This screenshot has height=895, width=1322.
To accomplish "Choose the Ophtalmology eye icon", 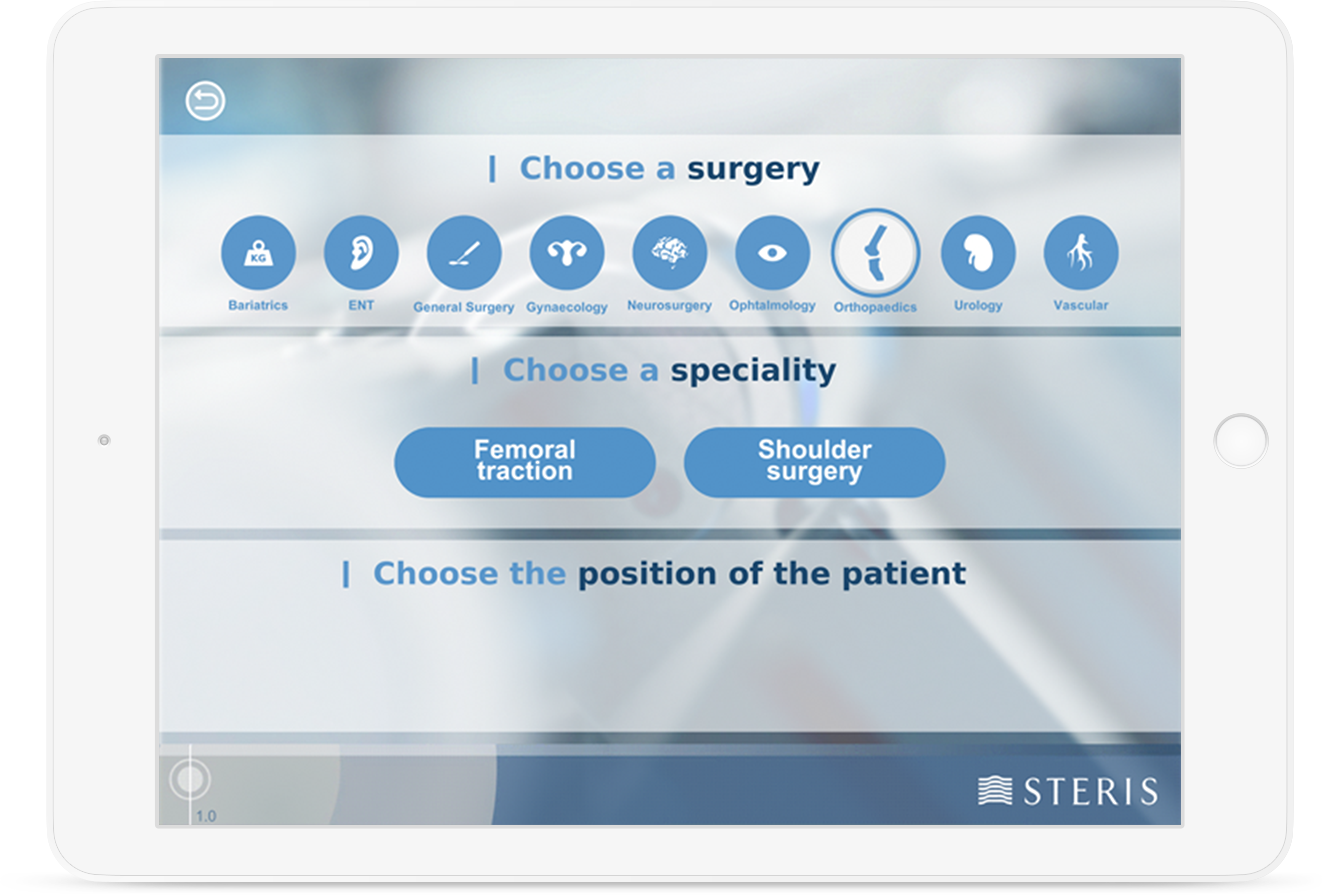I will click(772, 253).
